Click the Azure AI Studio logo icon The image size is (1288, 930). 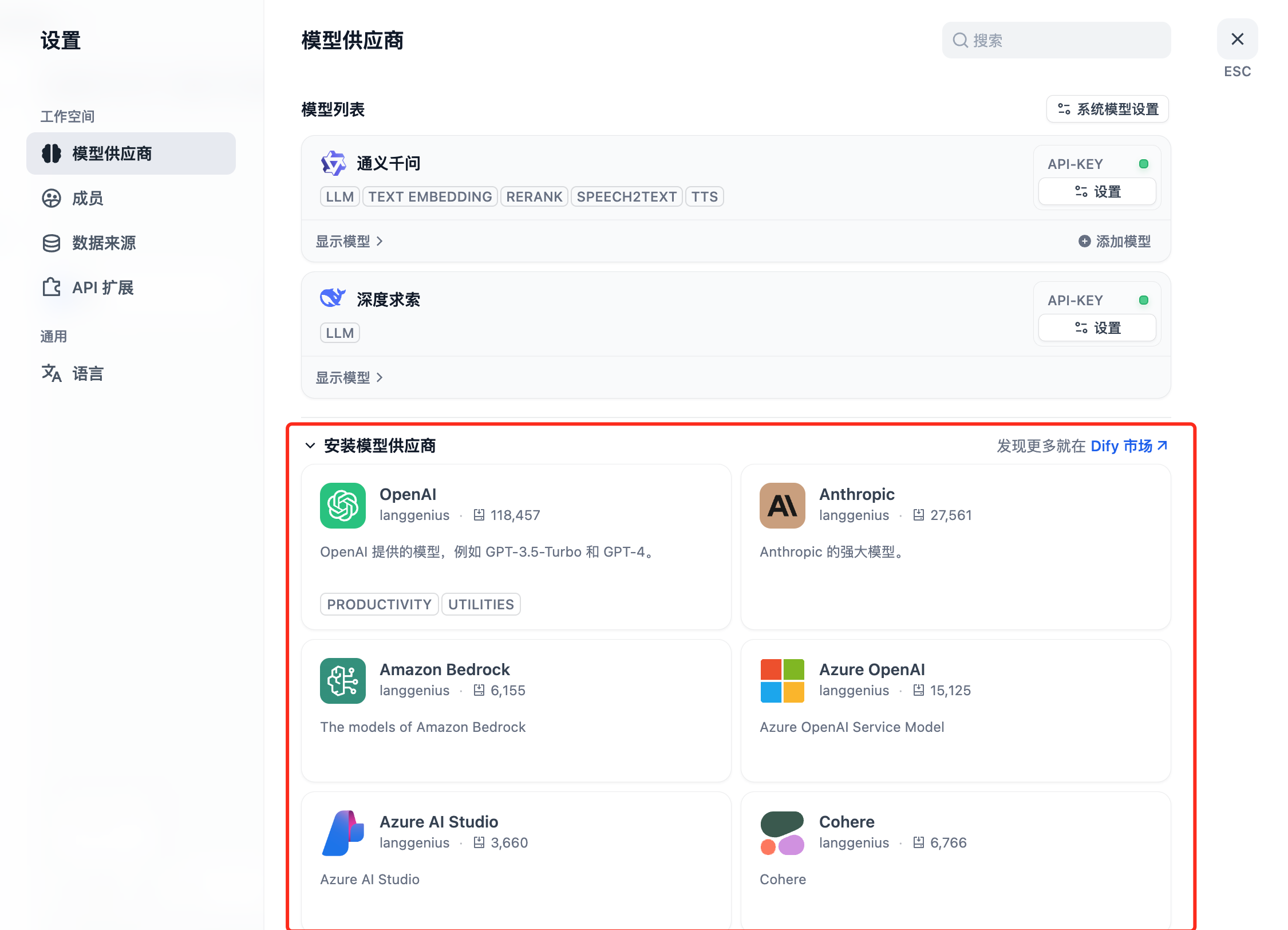[x=342, y=833]
